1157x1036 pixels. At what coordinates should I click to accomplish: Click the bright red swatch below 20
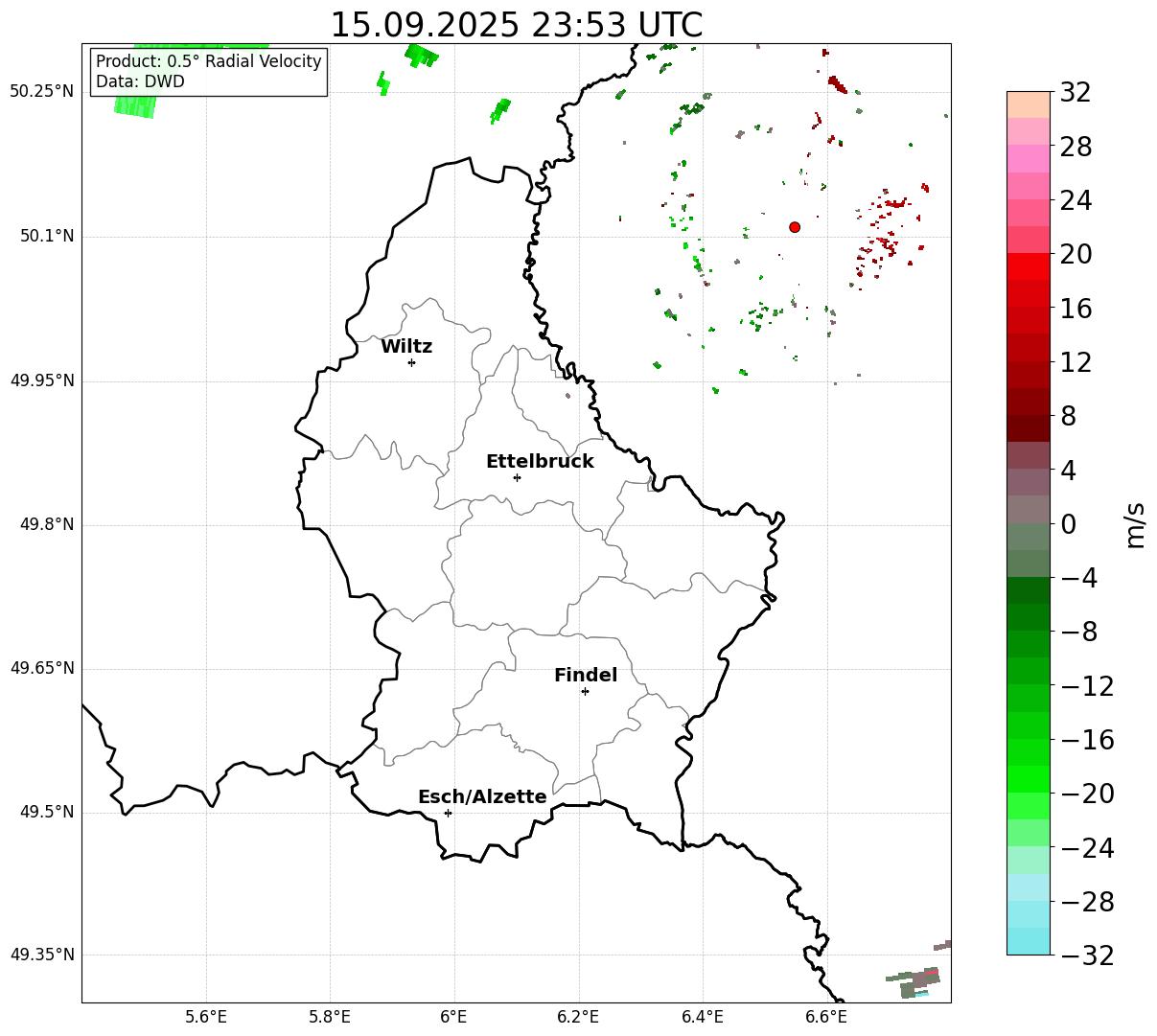tap(1029, 266)
